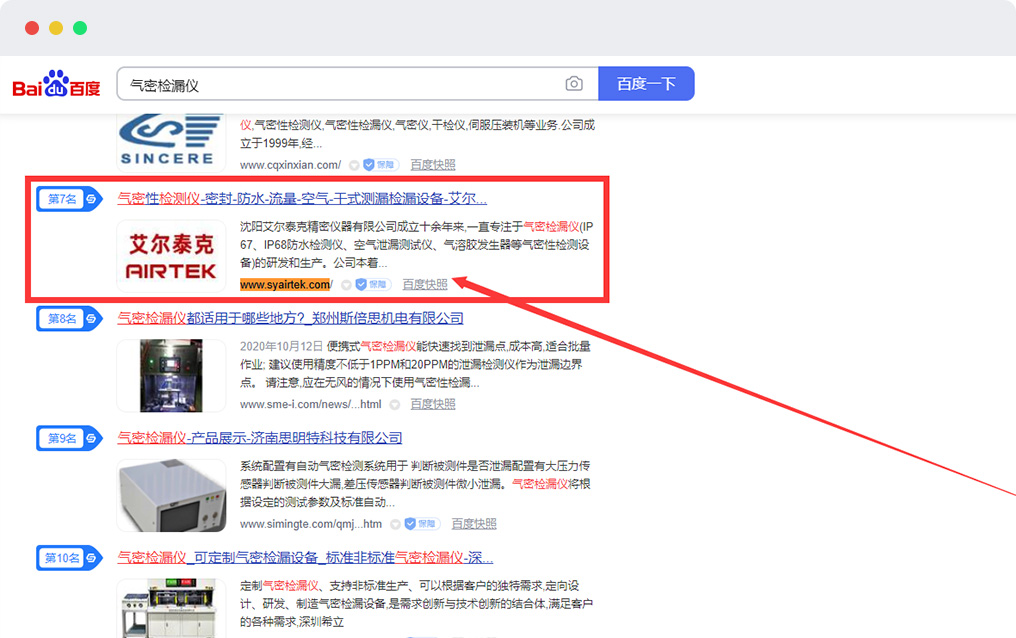Click the 济南思明特 result device thumbnail
The image size is (1016, 638).
coord(171,496)
